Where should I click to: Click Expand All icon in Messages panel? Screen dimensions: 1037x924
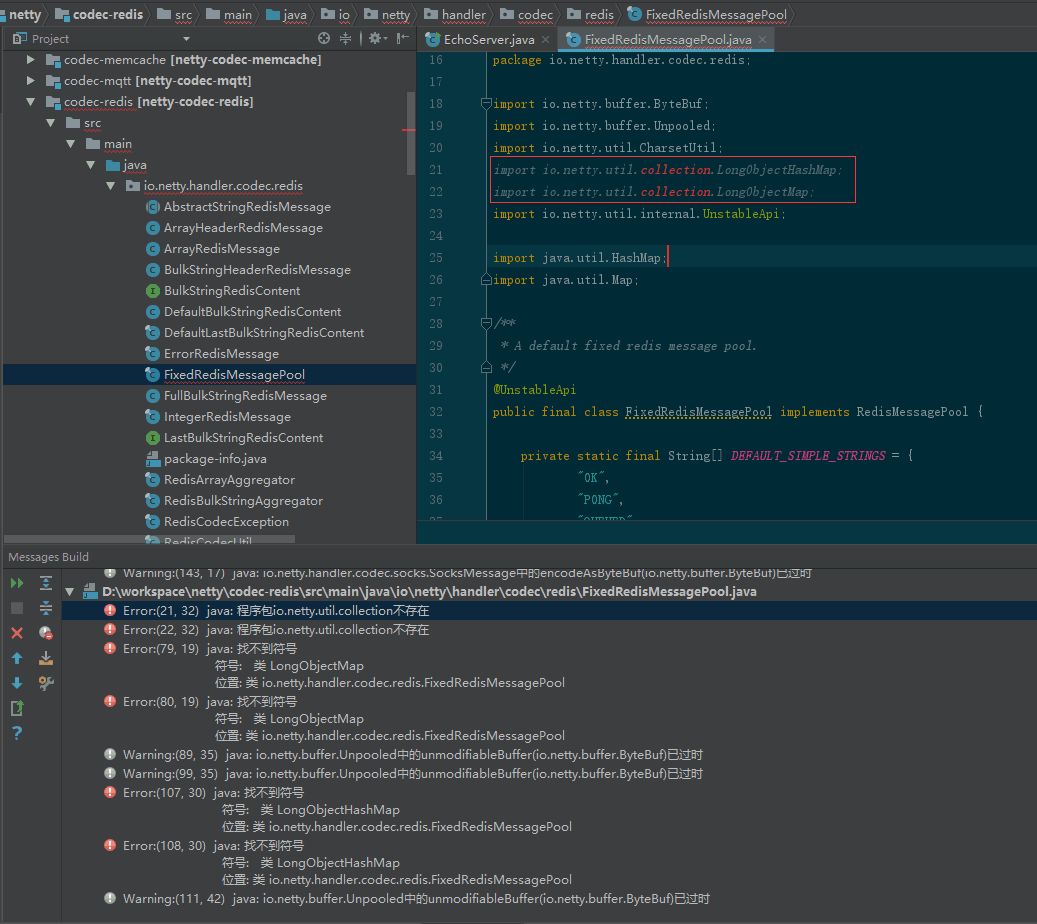tap(46, 583)
